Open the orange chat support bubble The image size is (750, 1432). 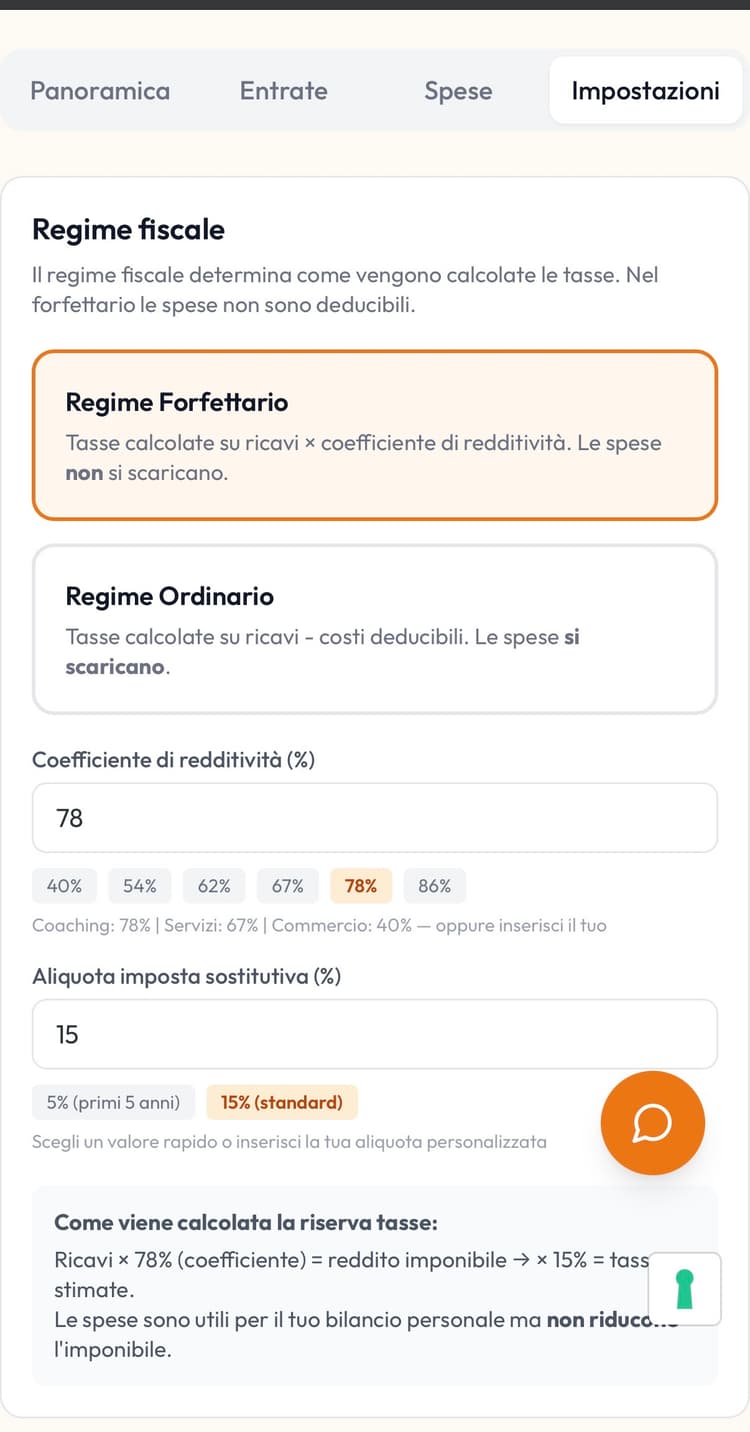[x=652, y=1122]
